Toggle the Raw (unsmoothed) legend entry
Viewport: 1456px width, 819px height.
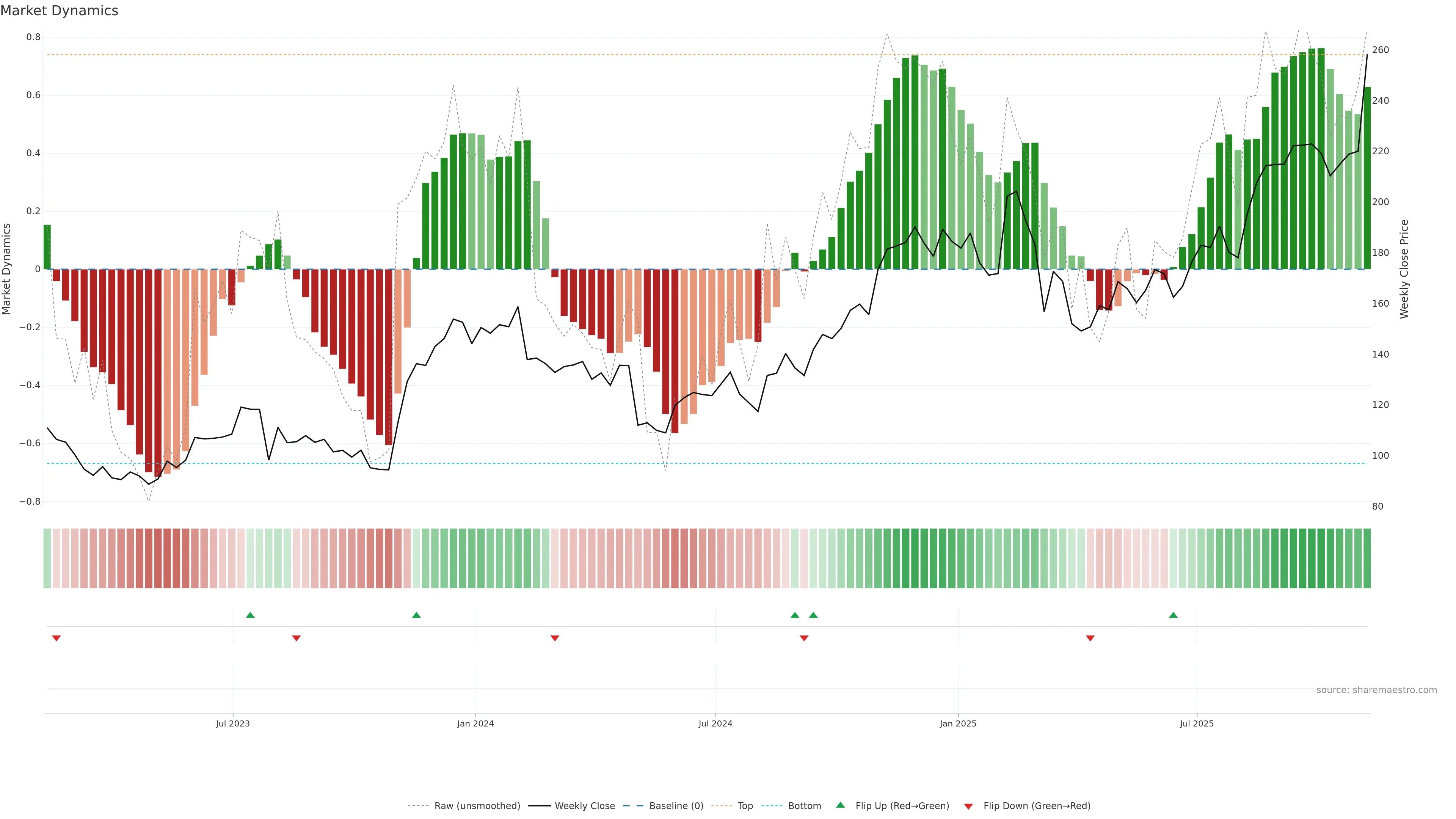pos(477,806)
